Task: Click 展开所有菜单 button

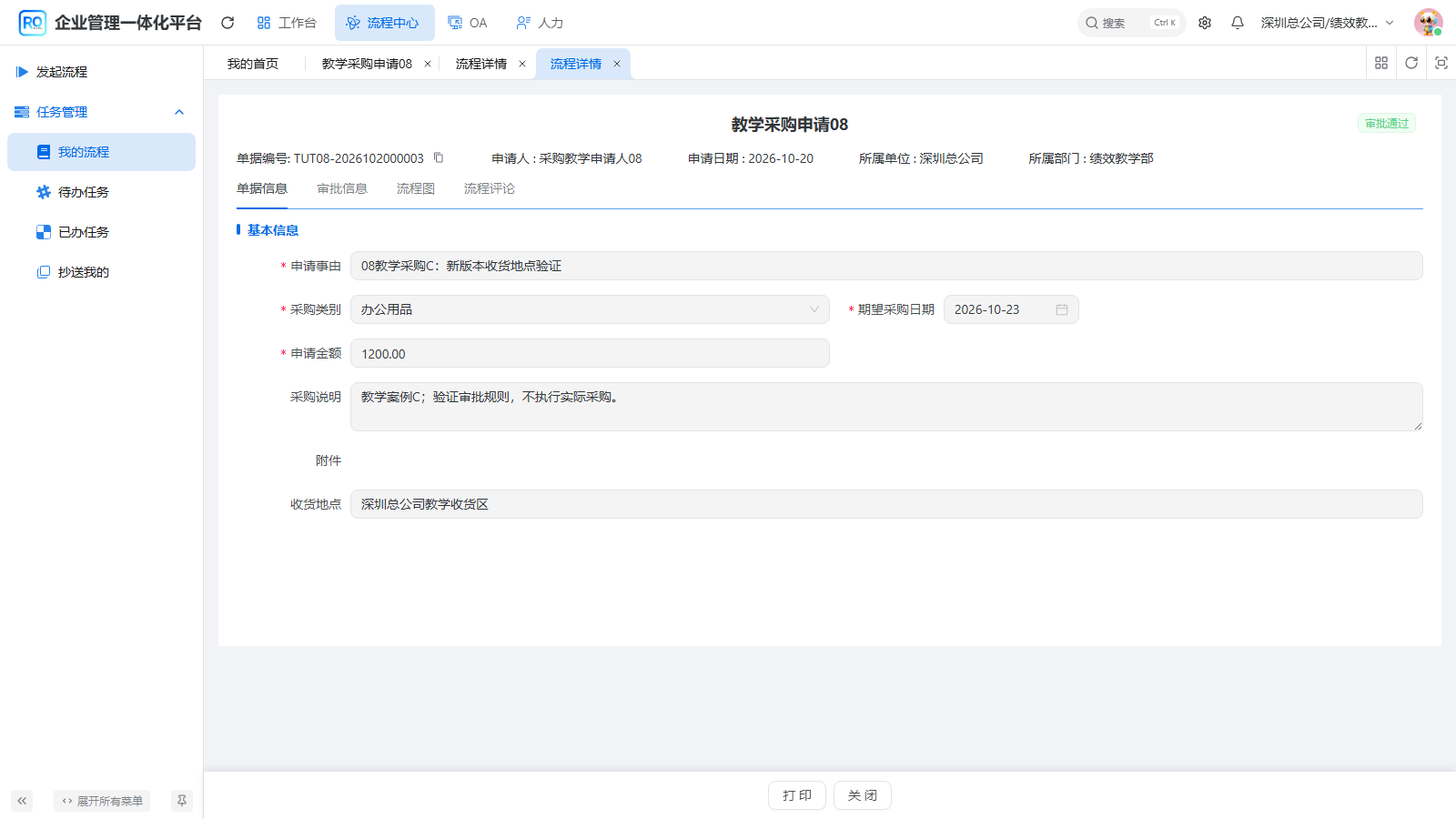Action: click(102, 801)
